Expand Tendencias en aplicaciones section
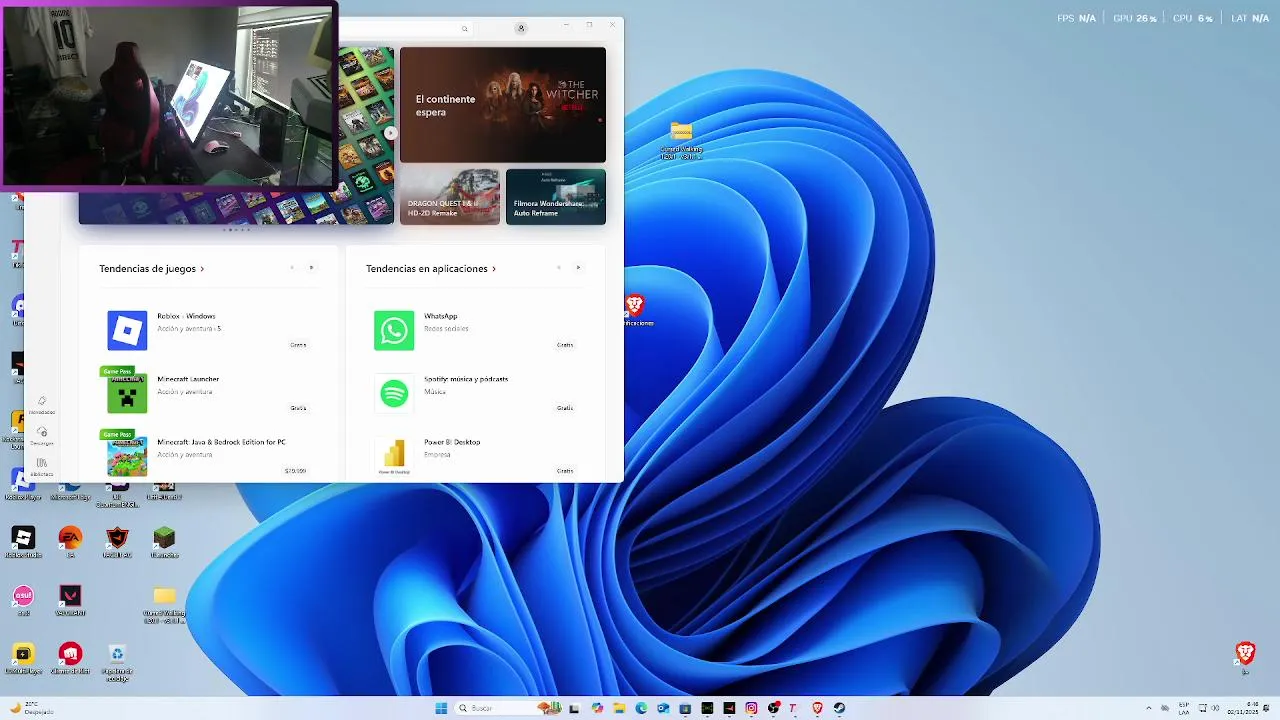This screenshot has width=1280, height=720. point(431,269)
